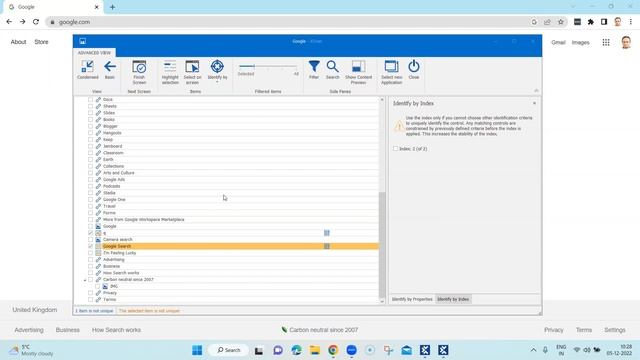Click the Arts and Culture link icon
Screen dimensions: 640x360
(98, 173)
